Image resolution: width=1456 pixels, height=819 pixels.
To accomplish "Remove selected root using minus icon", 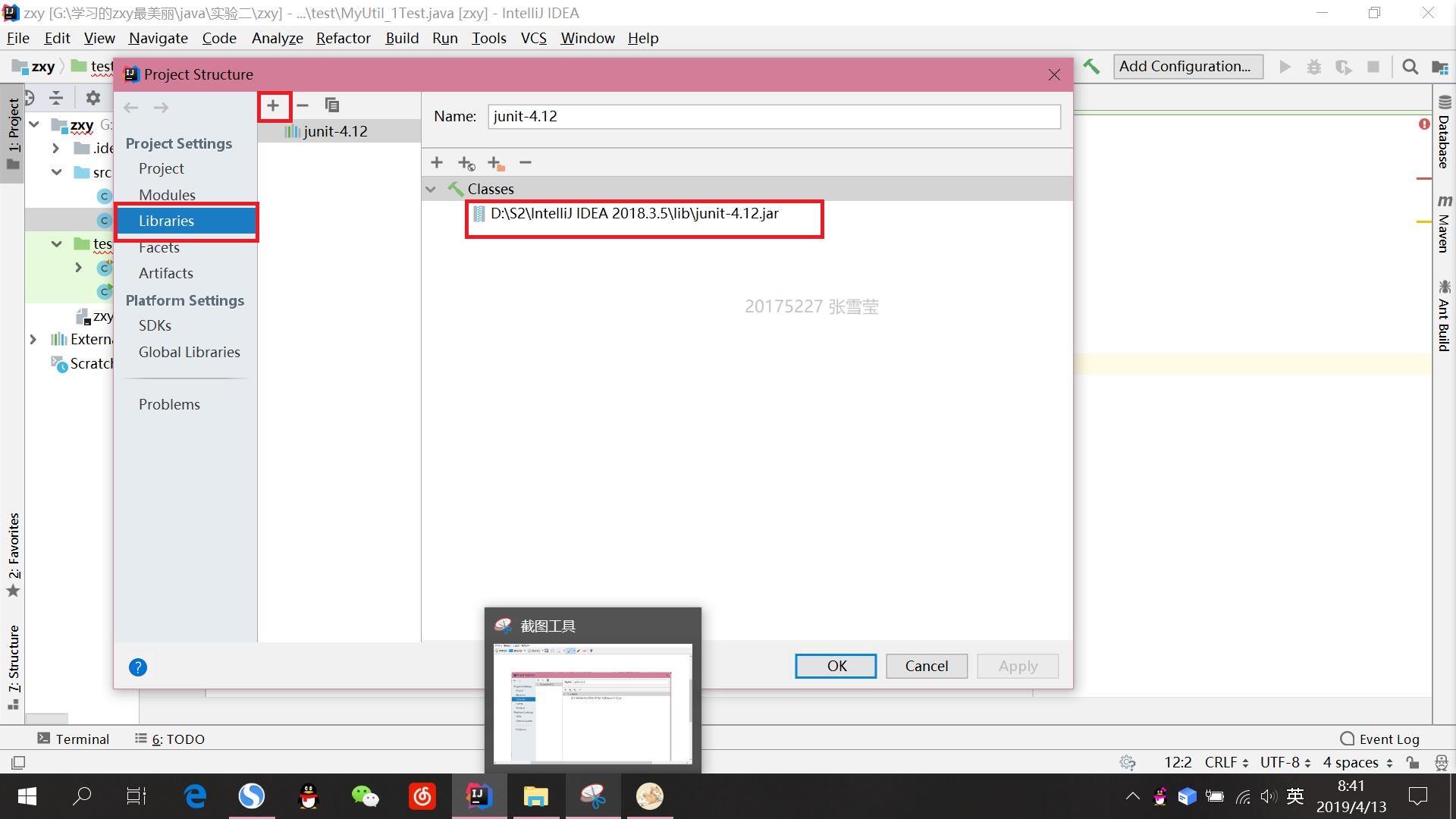I will (526, 162).
